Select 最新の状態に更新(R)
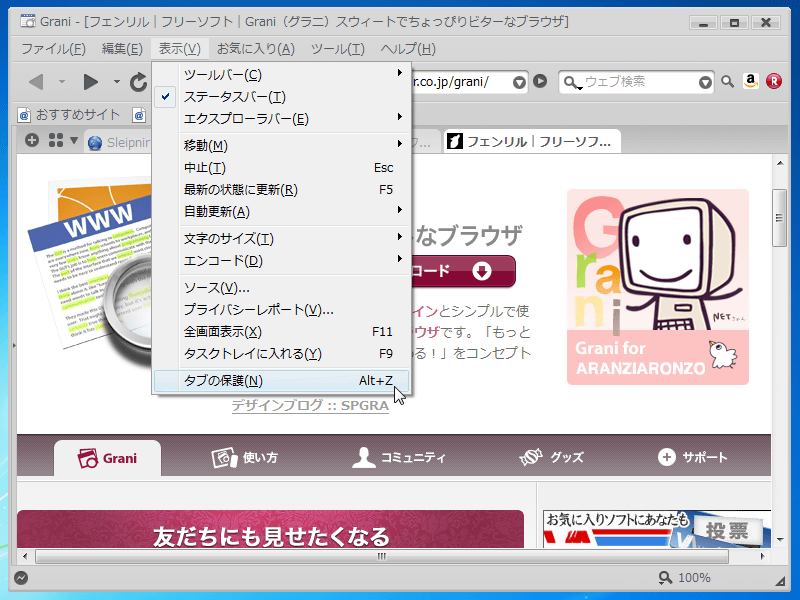Image resolution: width=800 pixels, height=600 pixels. [x=282, y=189]
